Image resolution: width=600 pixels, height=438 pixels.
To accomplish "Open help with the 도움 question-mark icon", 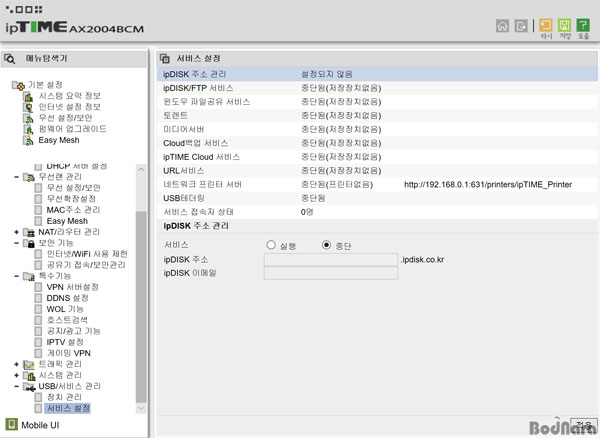I will [583, 25].
